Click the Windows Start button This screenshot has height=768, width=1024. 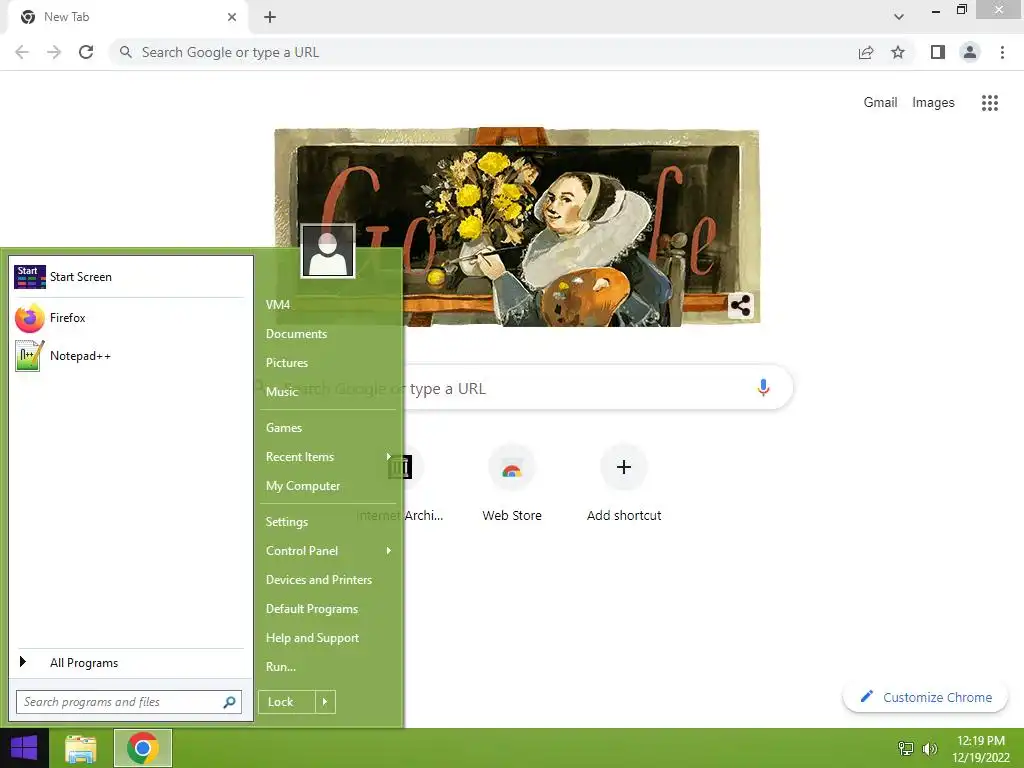24,748
